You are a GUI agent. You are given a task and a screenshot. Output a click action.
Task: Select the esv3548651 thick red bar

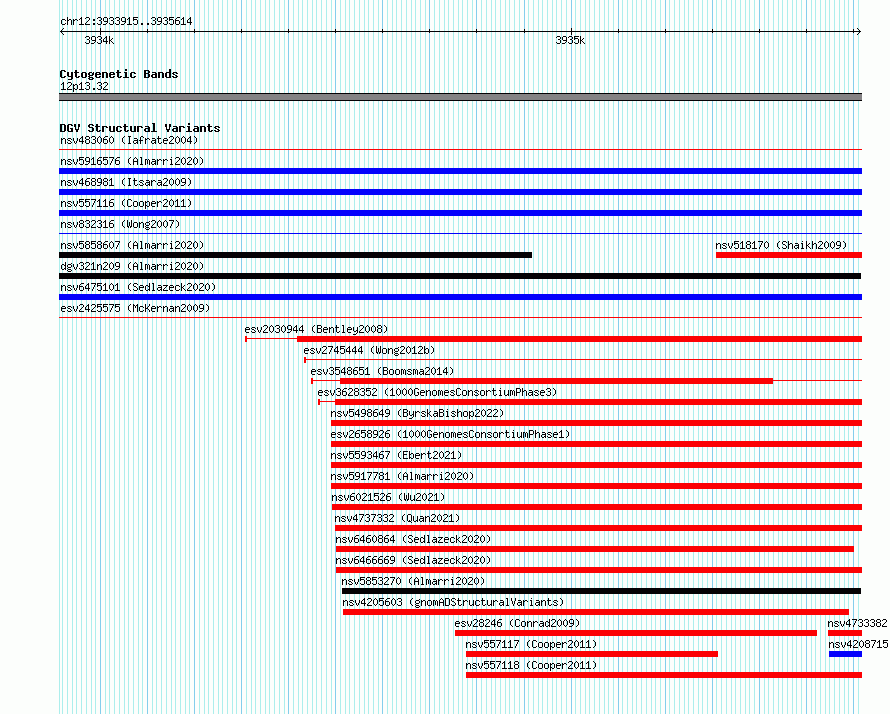(x=556, y=381)
